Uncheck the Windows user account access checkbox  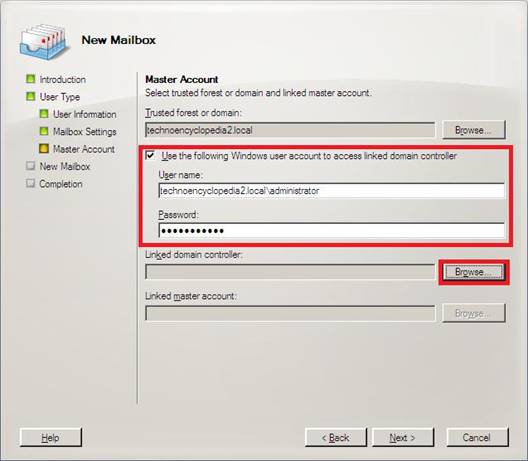pyautogui.click(x=150, y=155)
